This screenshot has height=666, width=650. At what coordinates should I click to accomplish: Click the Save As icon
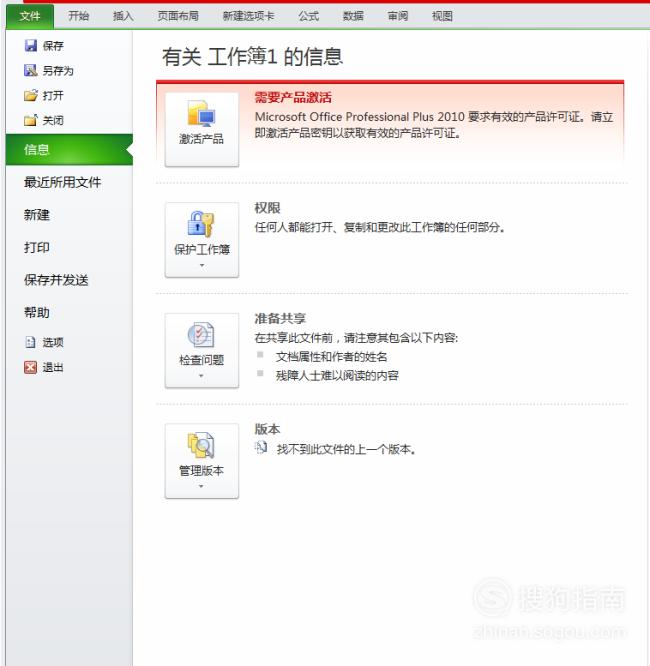31,70
